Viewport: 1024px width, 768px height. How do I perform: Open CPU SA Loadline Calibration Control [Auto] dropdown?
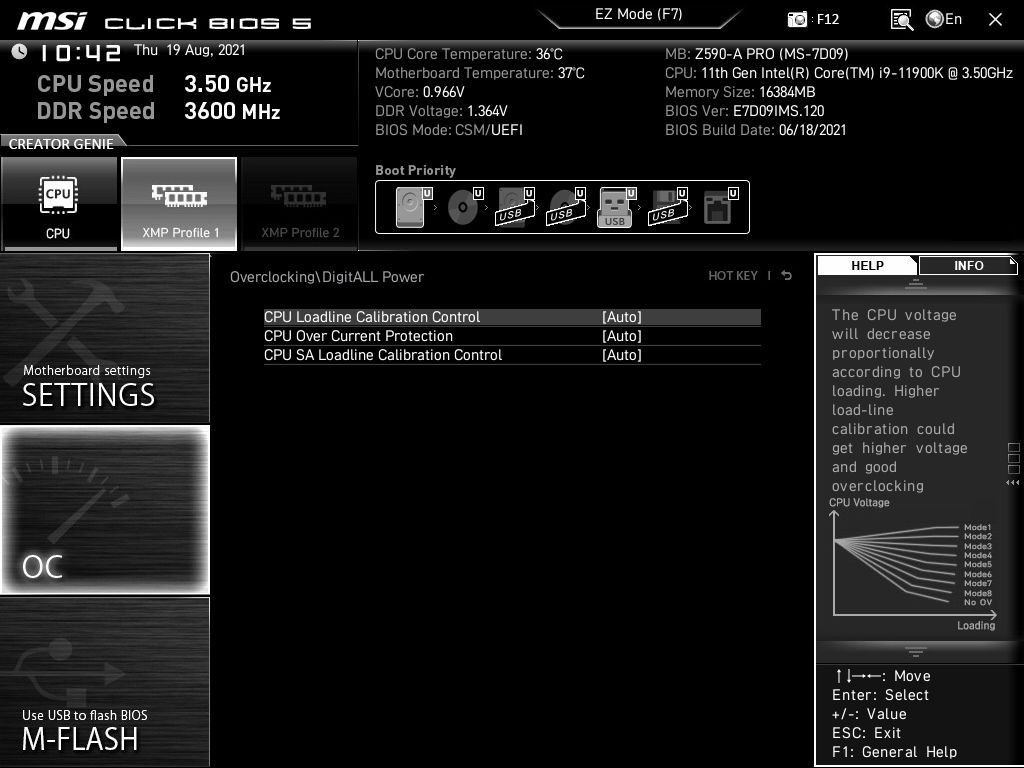(x=622, y=355)
